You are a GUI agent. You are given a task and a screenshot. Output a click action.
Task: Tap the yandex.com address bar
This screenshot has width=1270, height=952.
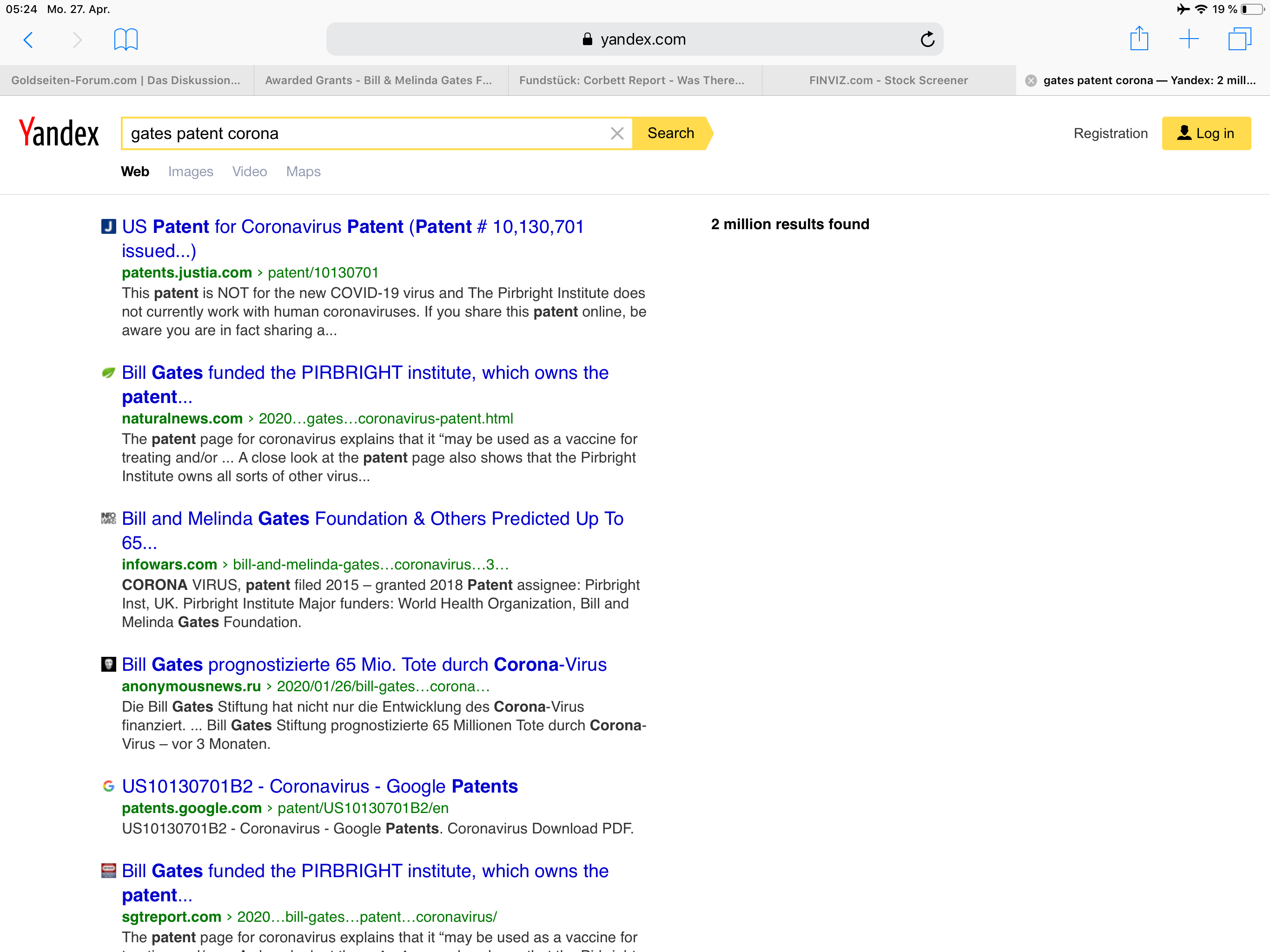(634, 40)
